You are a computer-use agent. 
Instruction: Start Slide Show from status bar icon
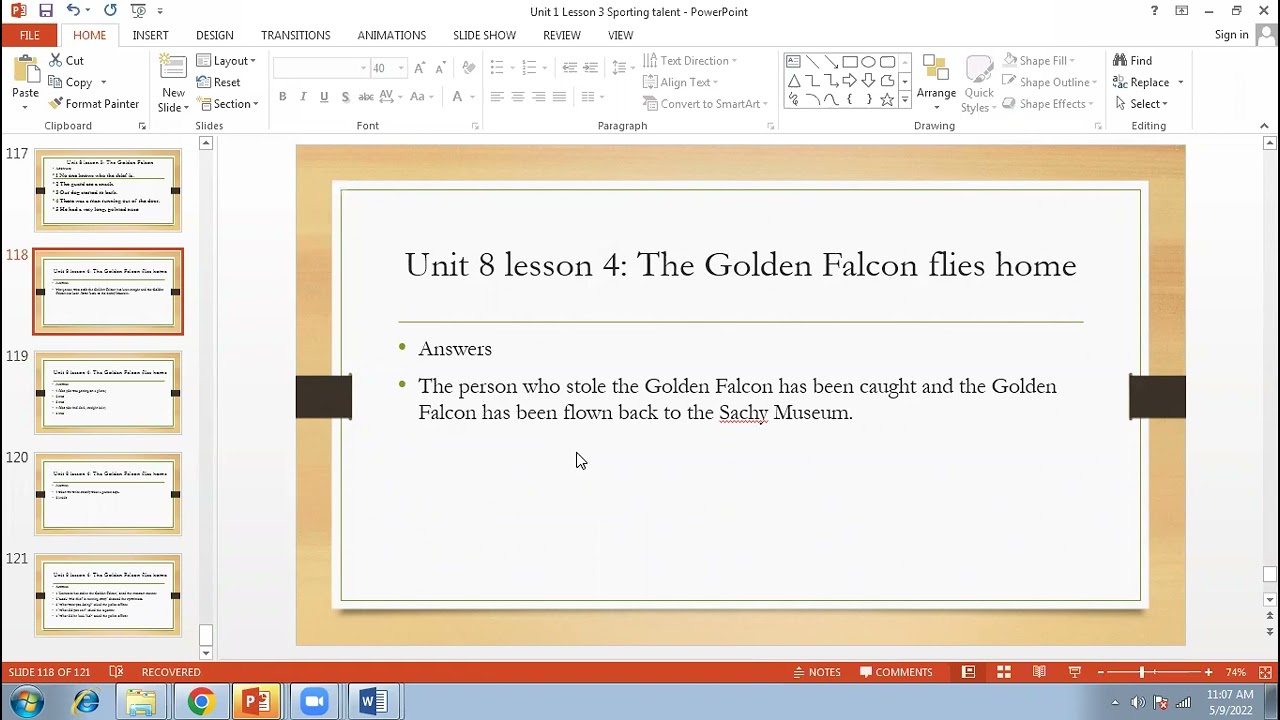coord(1075,672)
